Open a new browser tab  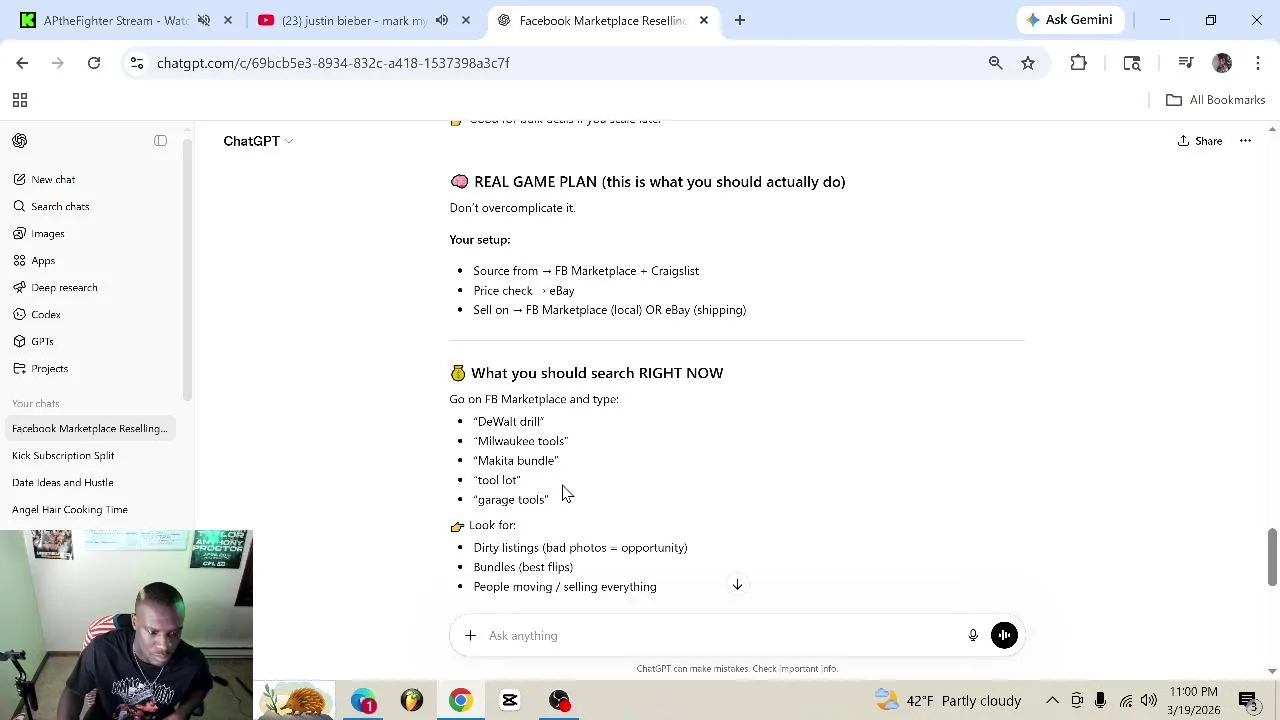click(x=740, y=20)
